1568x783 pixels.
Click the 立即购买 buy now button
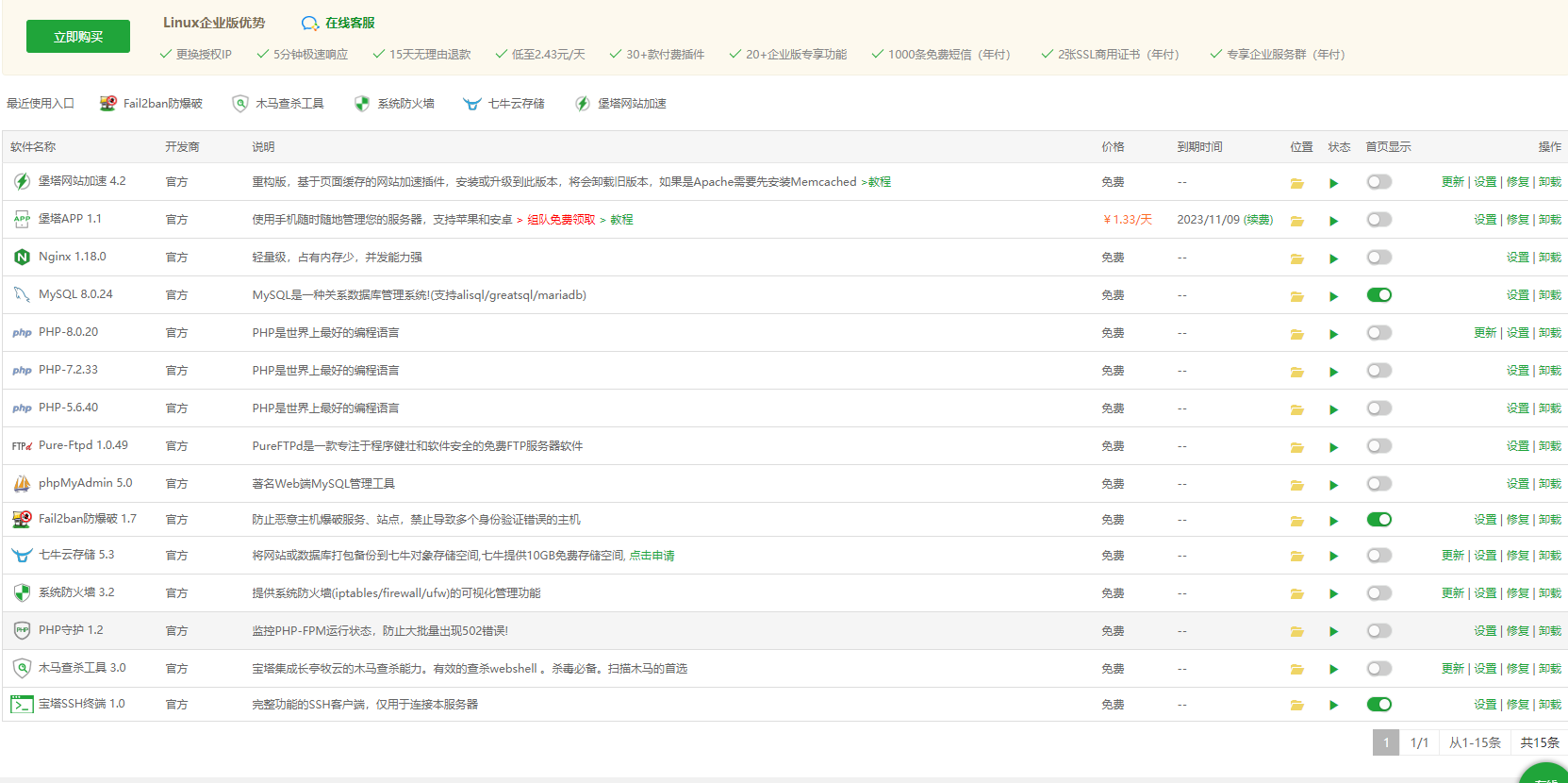(x=78, y=37)
